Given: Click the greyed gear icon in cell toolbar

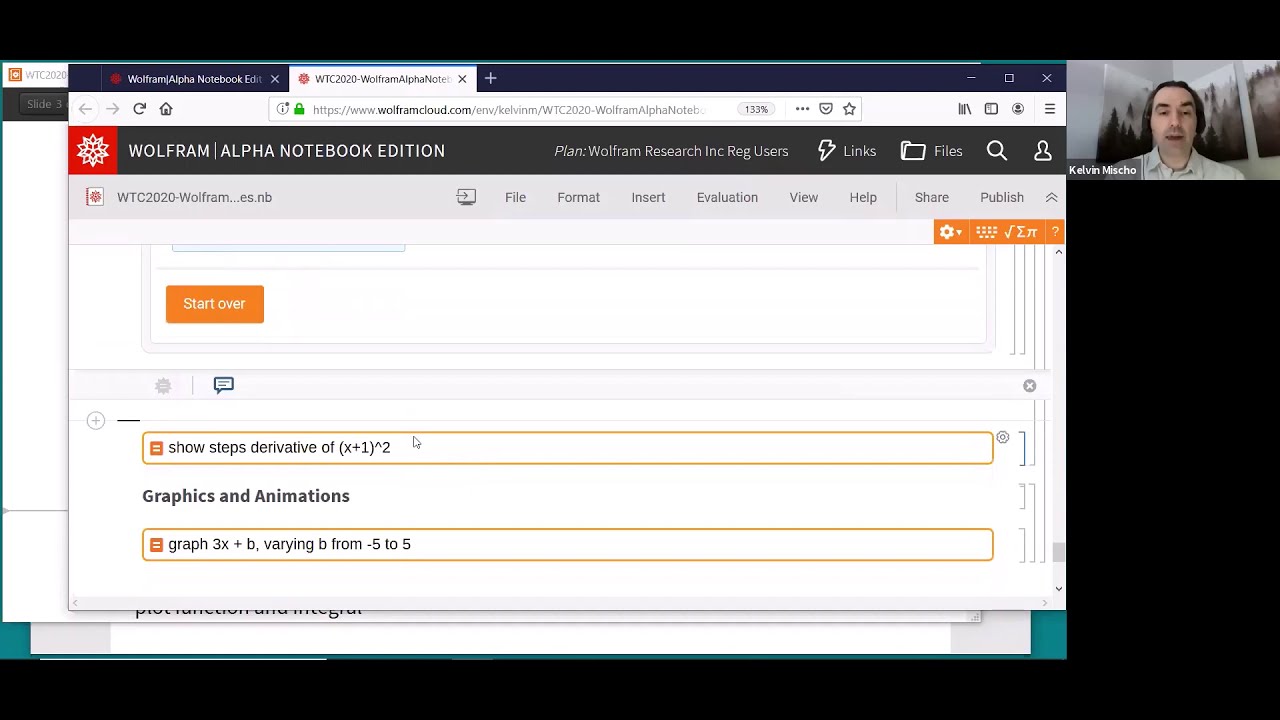Looking at the screenshot, I should [x=163, y=385].
